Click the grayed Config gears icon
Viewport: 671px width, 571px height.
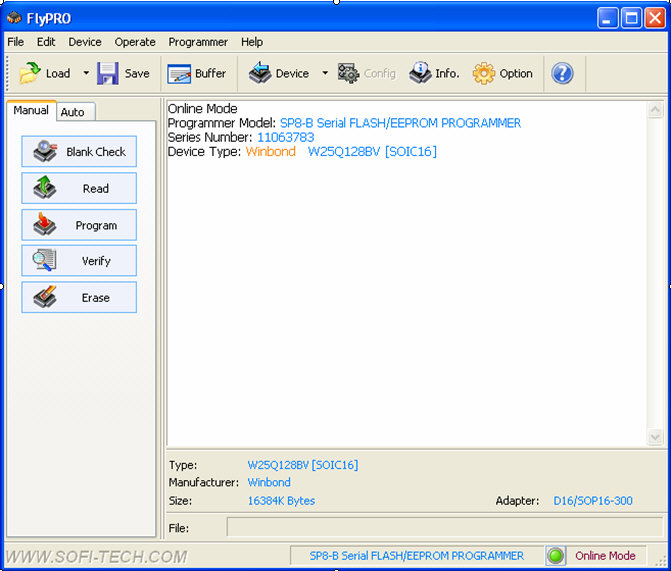click(x=348, y=73)
